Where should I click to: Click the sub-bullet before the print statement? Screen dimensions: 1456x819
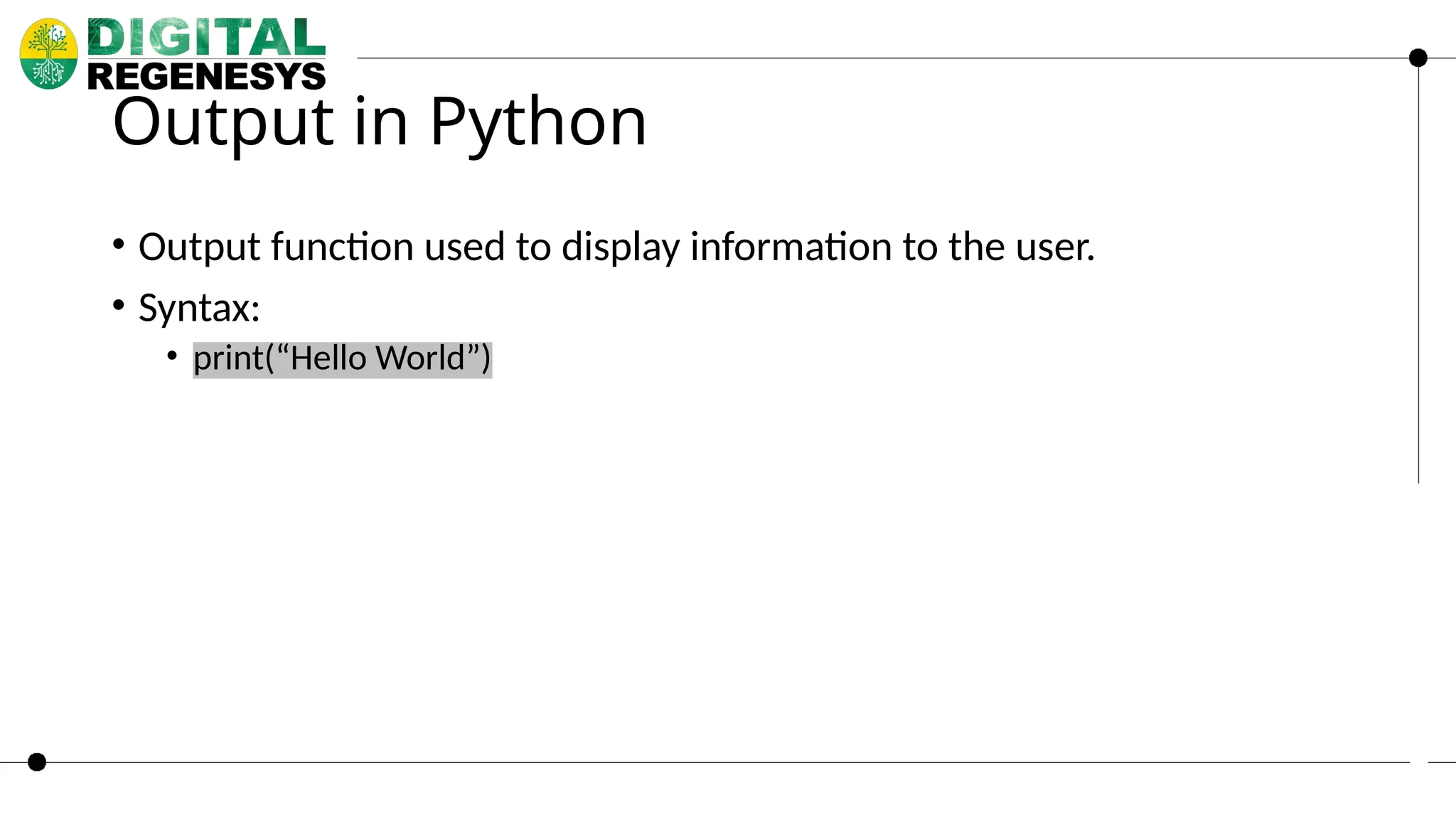(x=172, y=355)
